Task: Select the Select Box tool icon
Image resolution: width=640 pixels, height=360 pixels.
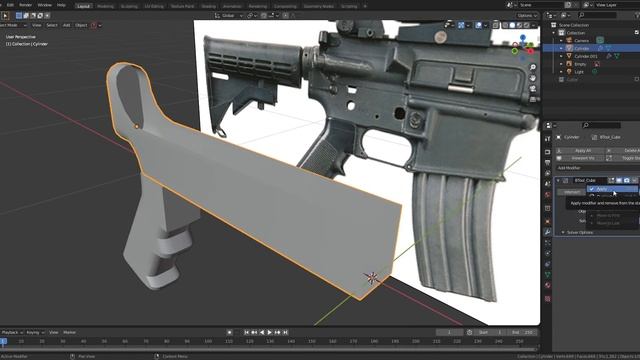Action: click(x=5, y=16)
